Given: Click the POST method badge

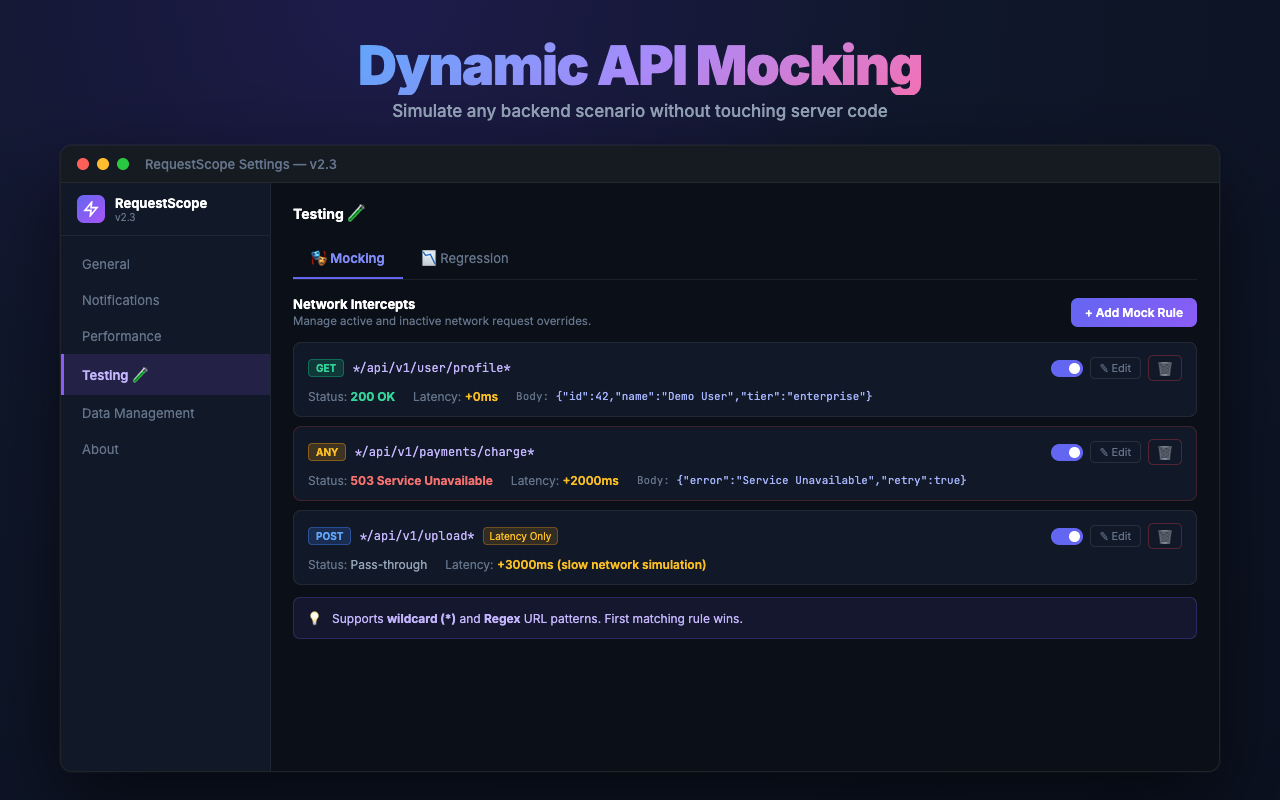Looking at the screenshot, I should pos(329,536).
